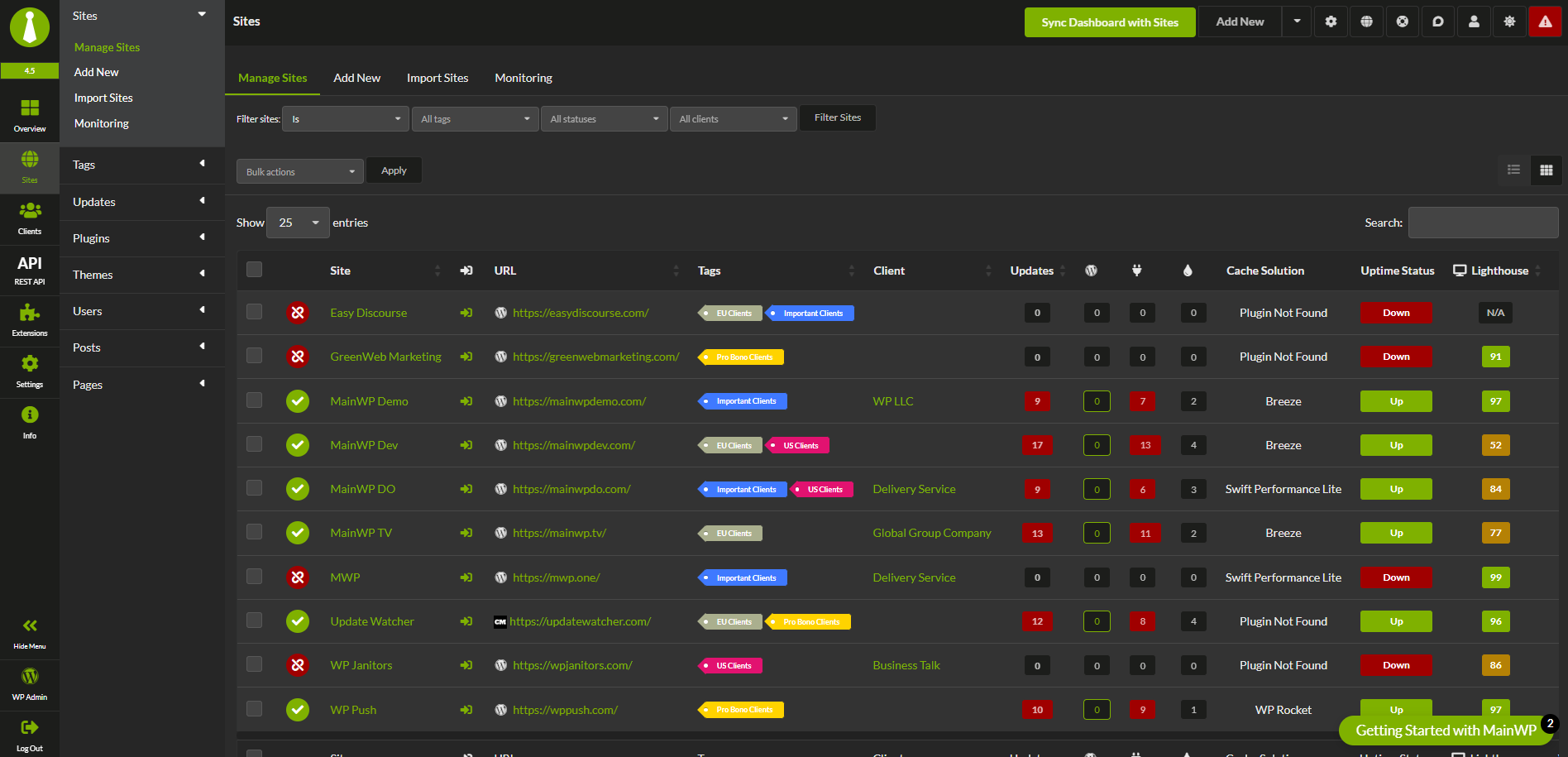
Task: Open the GreenWeb Marketing site link
Action: pyautogui.click(x=386, y=357)
